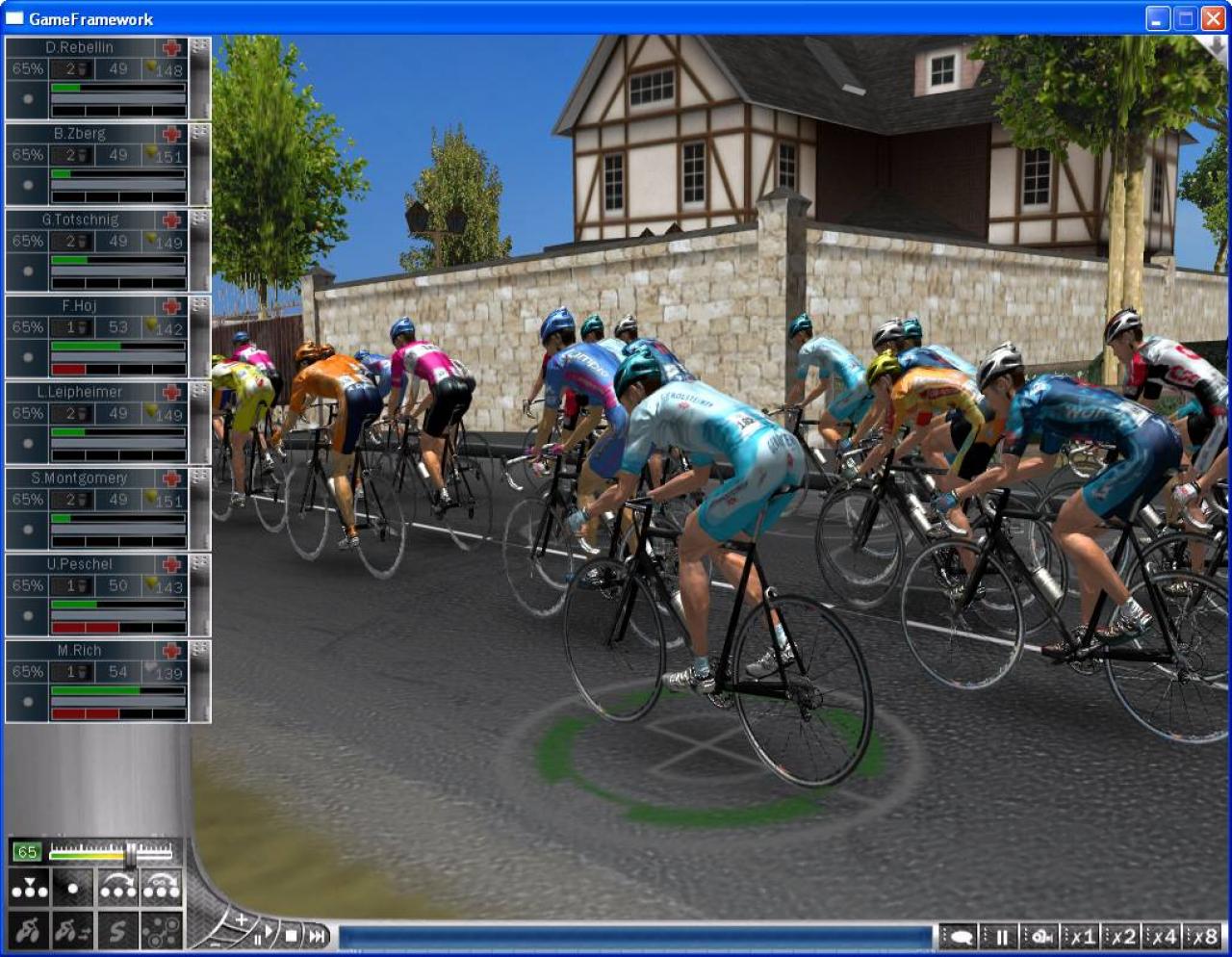The image size is (1232, 957).
Task: Click the grip handle beside D.Rebellin's panel
Action: (x=200, y=78)
